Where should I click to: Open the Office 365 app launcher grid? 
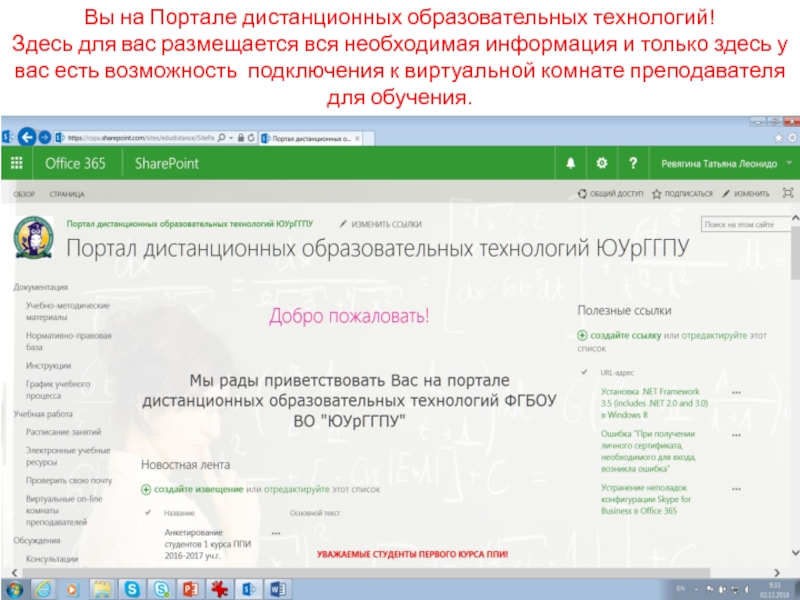(17, 163)
